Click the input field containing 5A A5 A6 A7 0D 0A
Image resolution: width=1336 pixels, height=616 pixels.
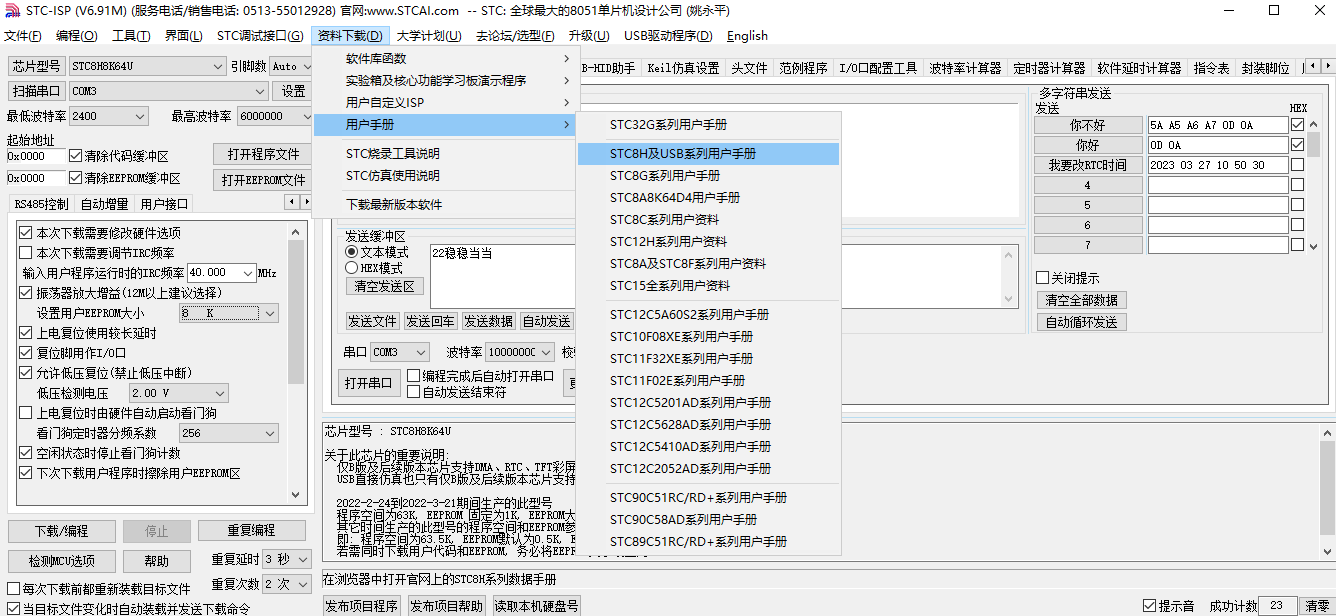(1218, 126)
